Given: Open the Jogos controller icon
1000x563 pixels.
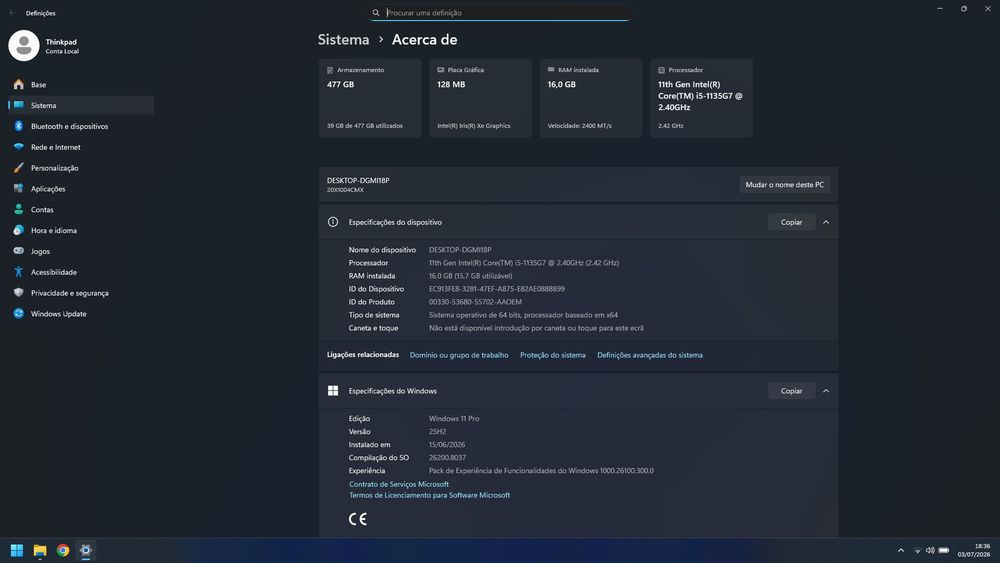Looking at the screenshot, I should tap(18, 251).
